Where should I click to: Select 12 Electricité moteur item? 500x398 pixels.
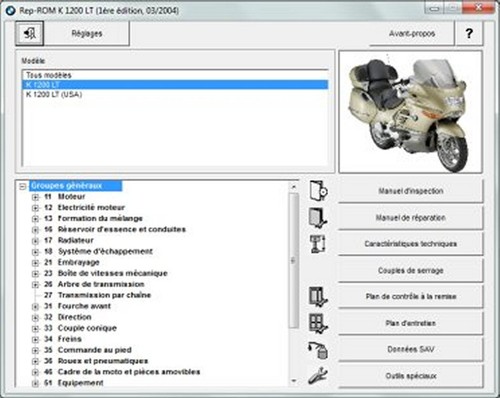click(x=84, y=208)
